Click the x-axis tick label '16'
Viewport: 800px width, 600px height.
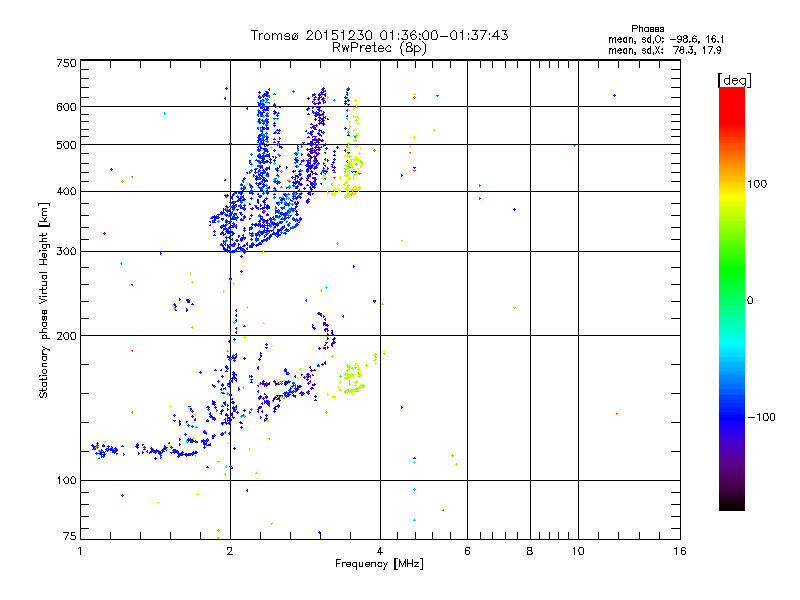680,551
